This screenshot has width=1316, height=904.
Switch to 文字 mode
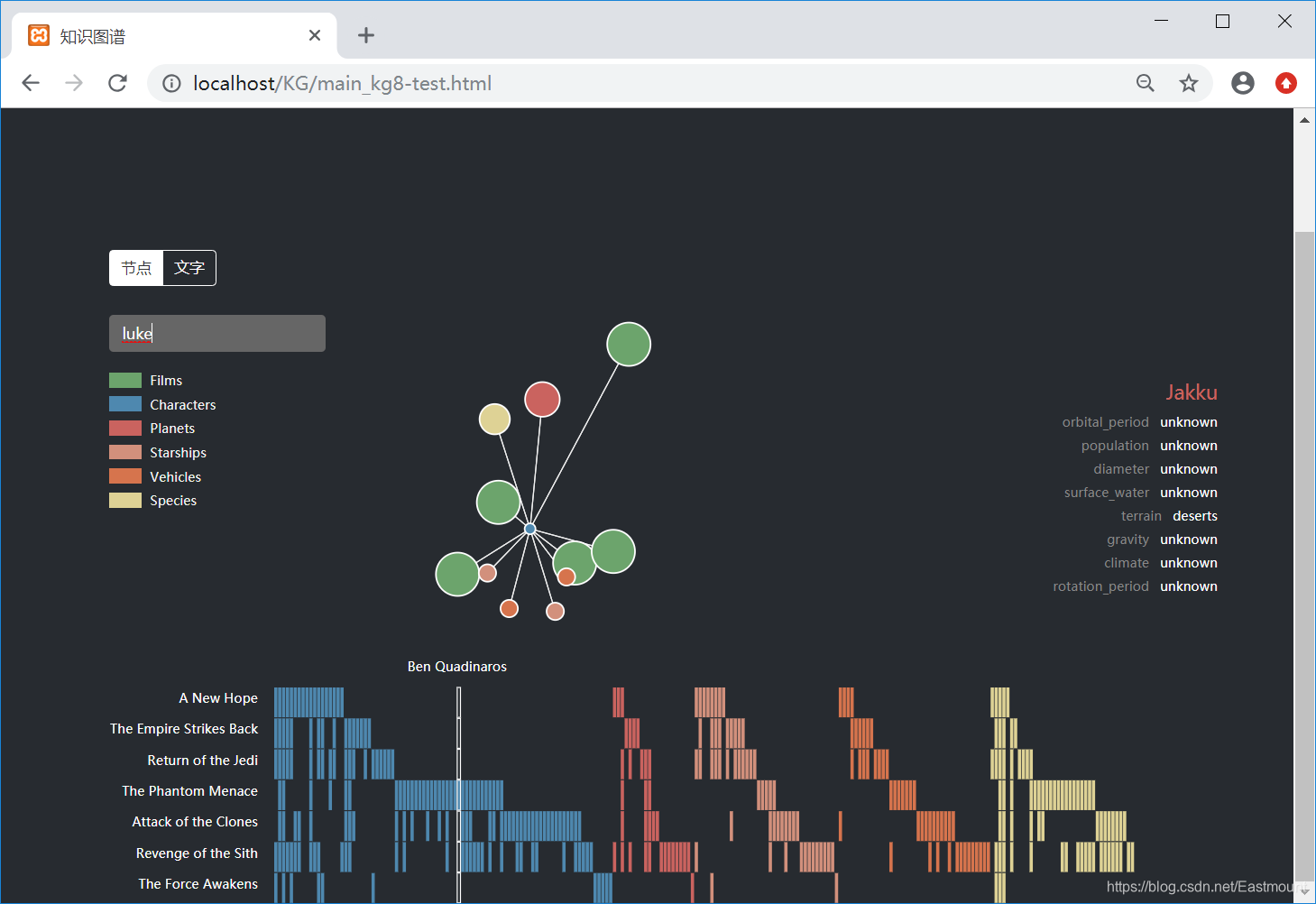(x=189, y=268)
